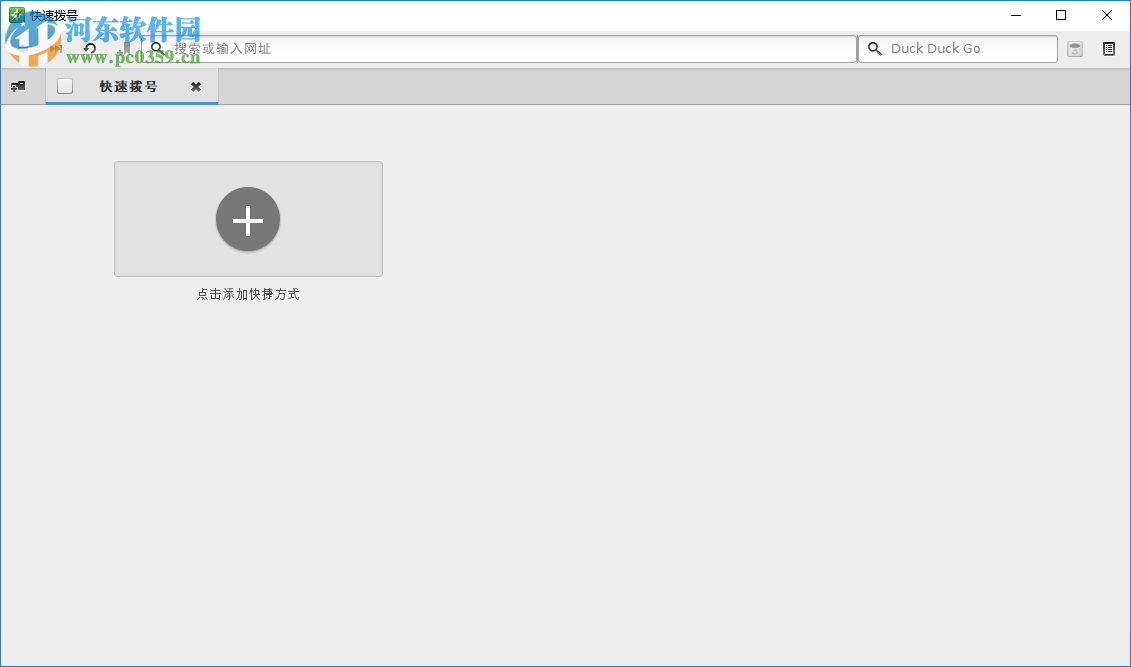Toggle the checkbox on the 快速拨号 tab
Screen dimensions: 1131x667
(x=65, y=86)
